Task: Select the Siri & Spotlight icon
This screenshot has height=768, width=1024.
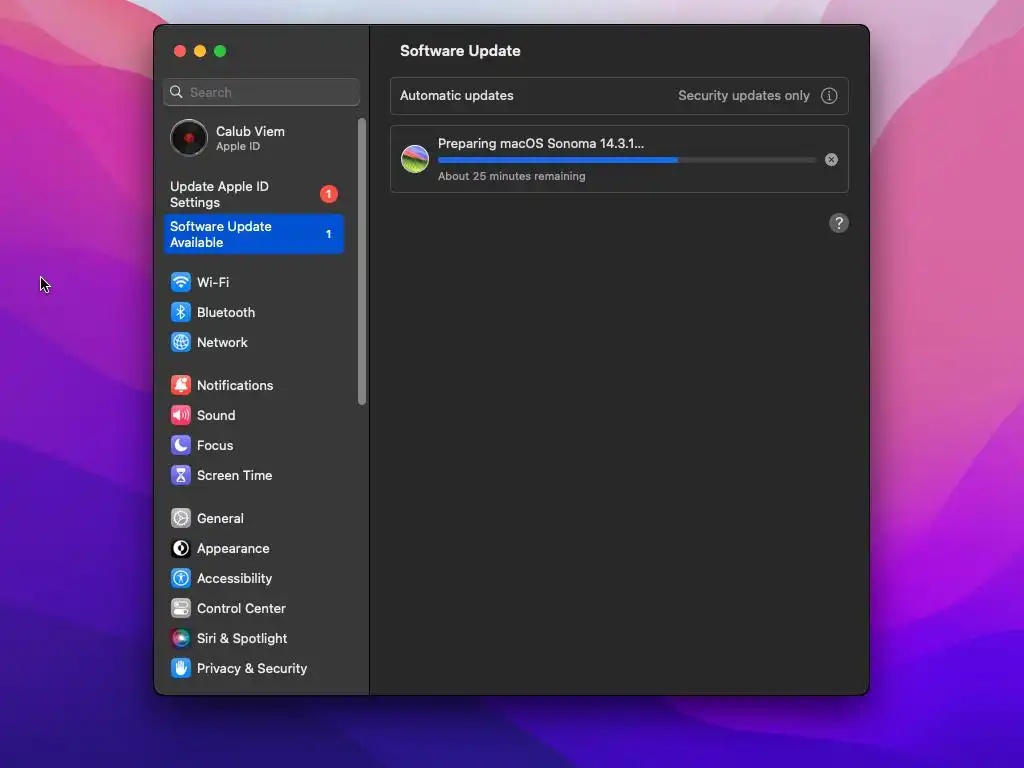Action: coord(181,639)
